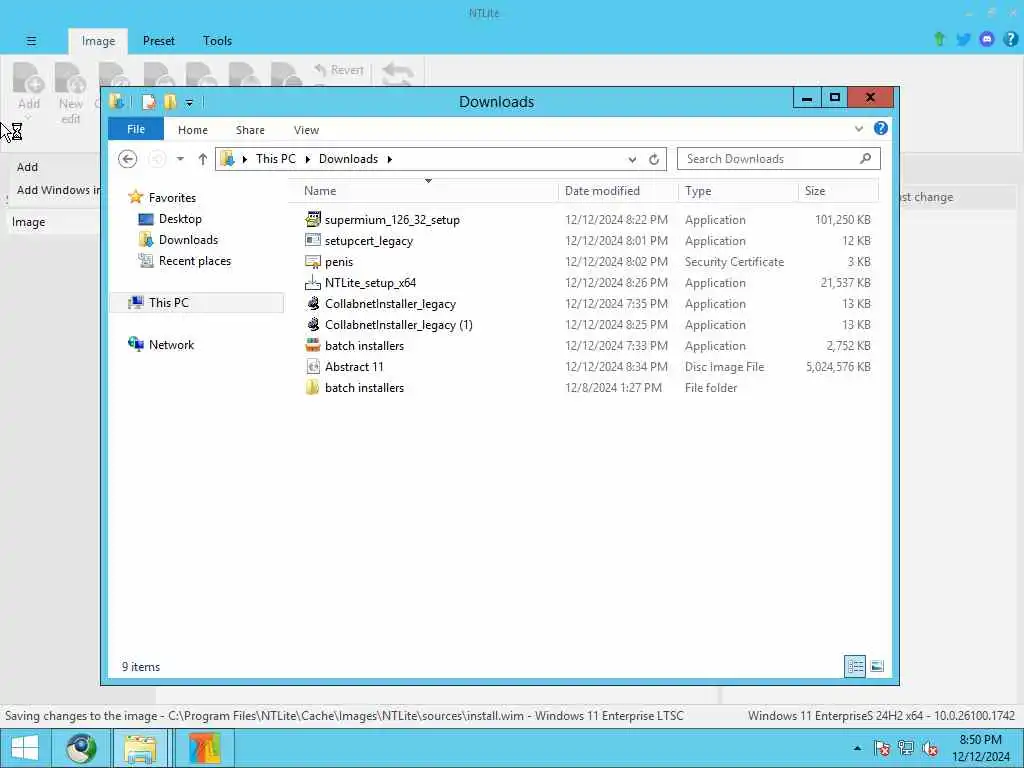
Task: Click New folder icon in quick access toolbar
Action: 170,102
